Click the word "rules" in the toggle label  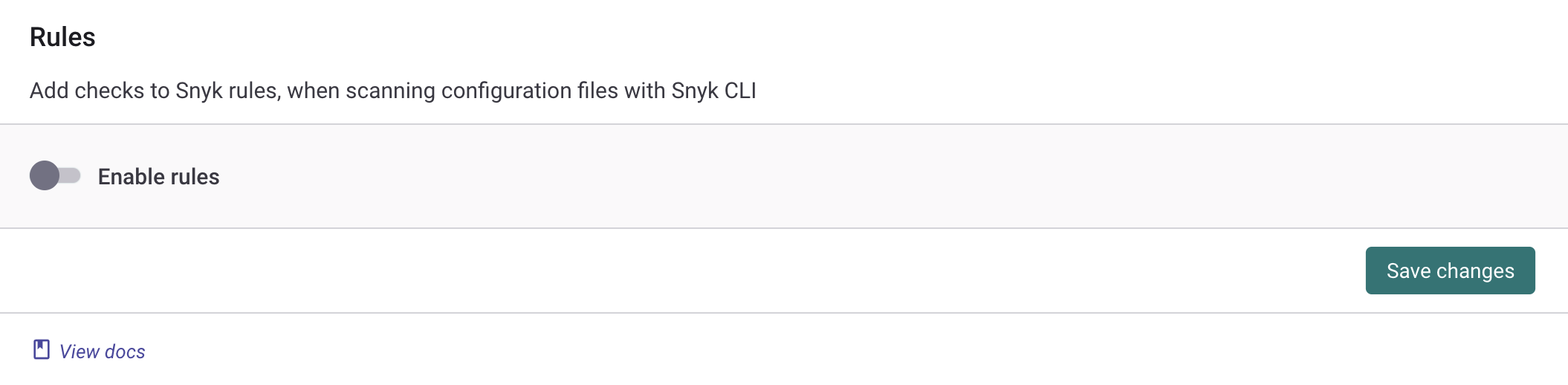195,177
